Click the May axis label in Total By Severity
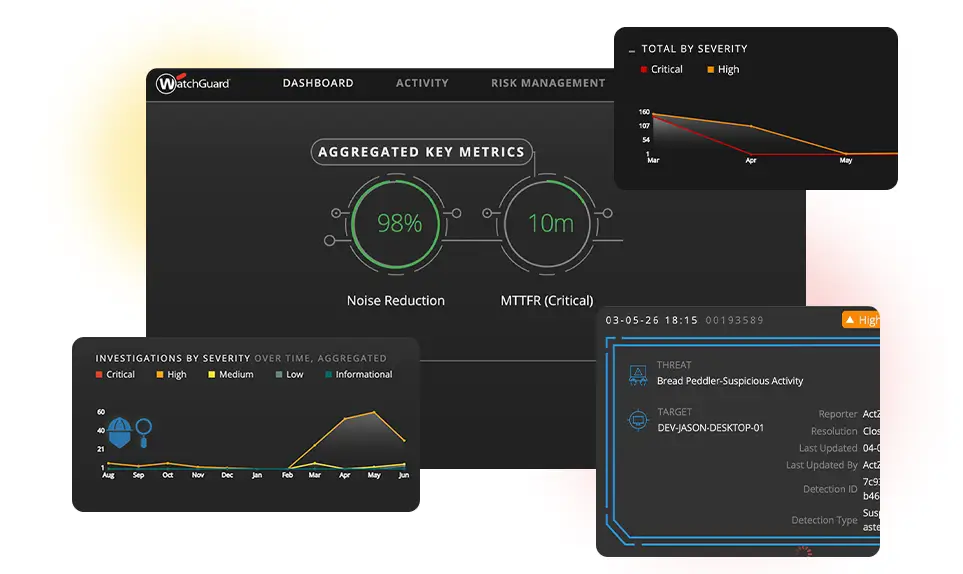This screenshot has height=574, width=963. point(846,160)
